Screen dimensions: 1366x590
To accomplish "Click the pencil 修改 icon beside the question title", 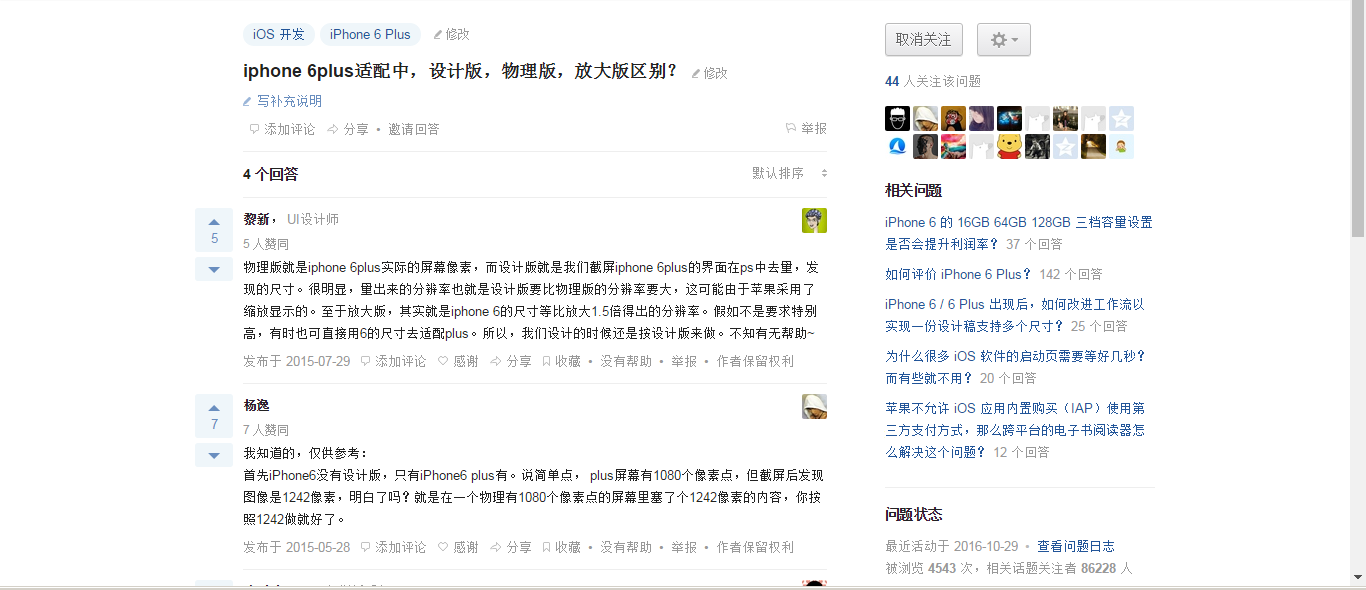I will coord(709,73).
